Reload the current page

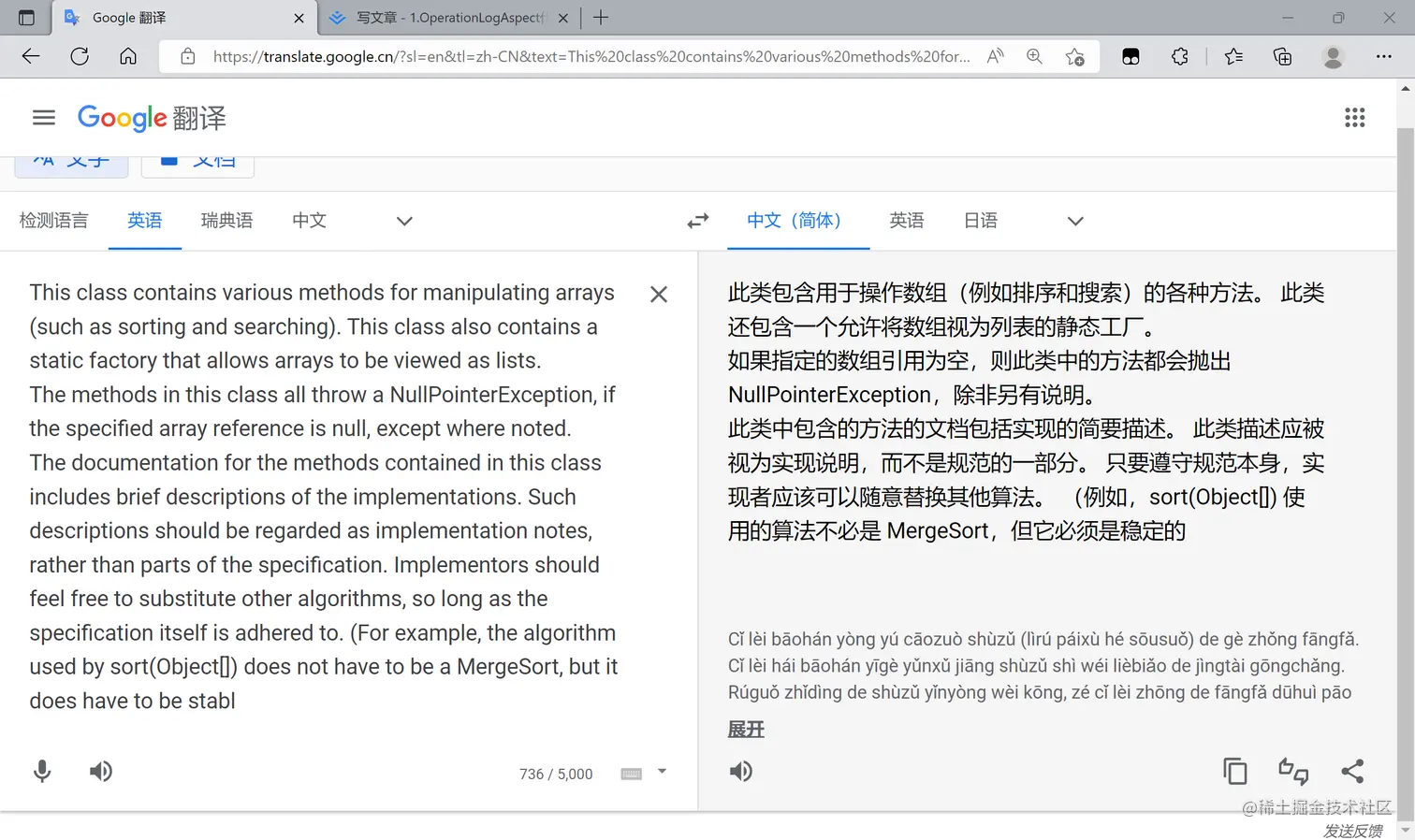[x=80, y=56]
